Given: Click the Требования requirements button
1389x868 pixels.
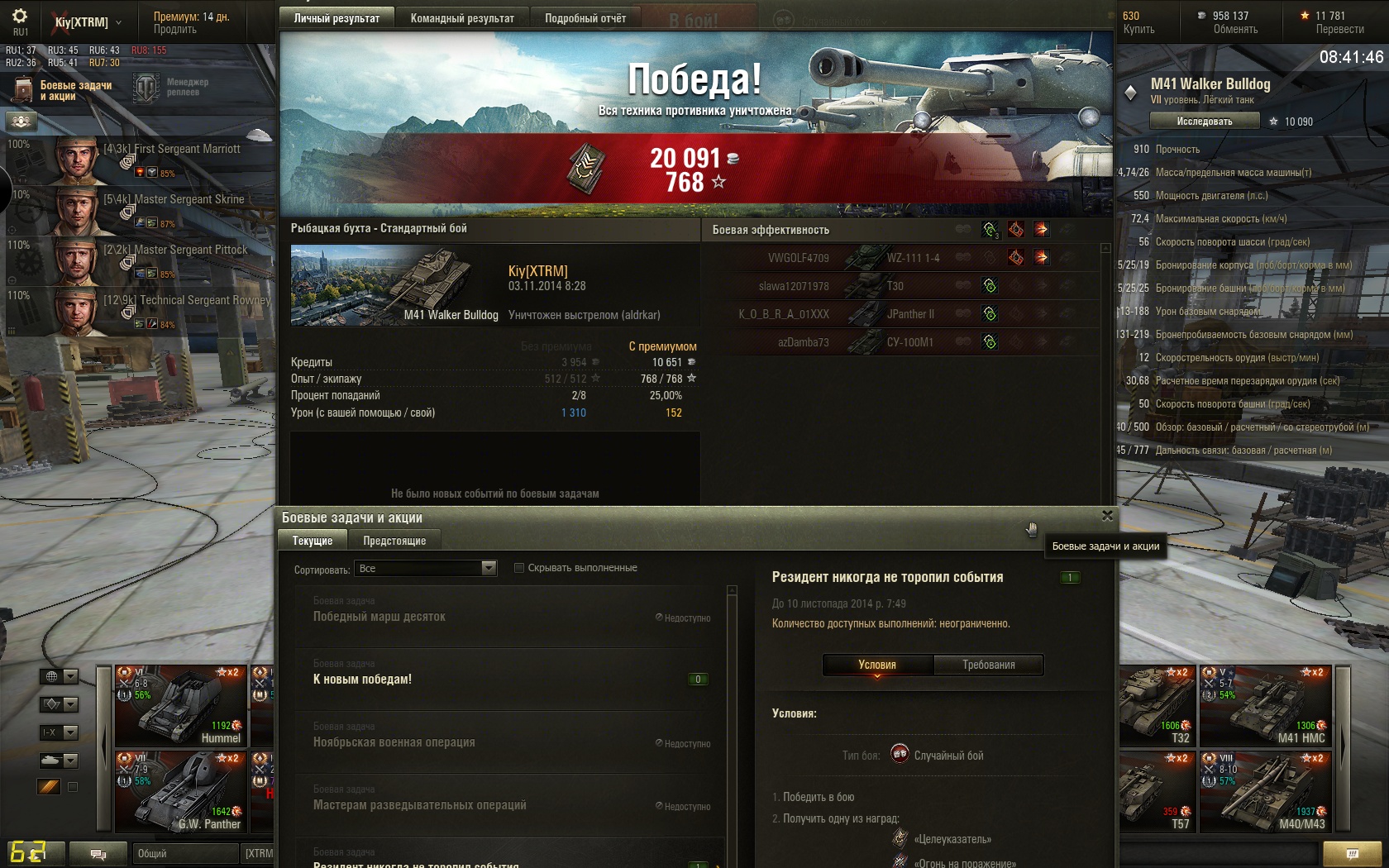Looking at the screenshot, I should tap(988, 665).
